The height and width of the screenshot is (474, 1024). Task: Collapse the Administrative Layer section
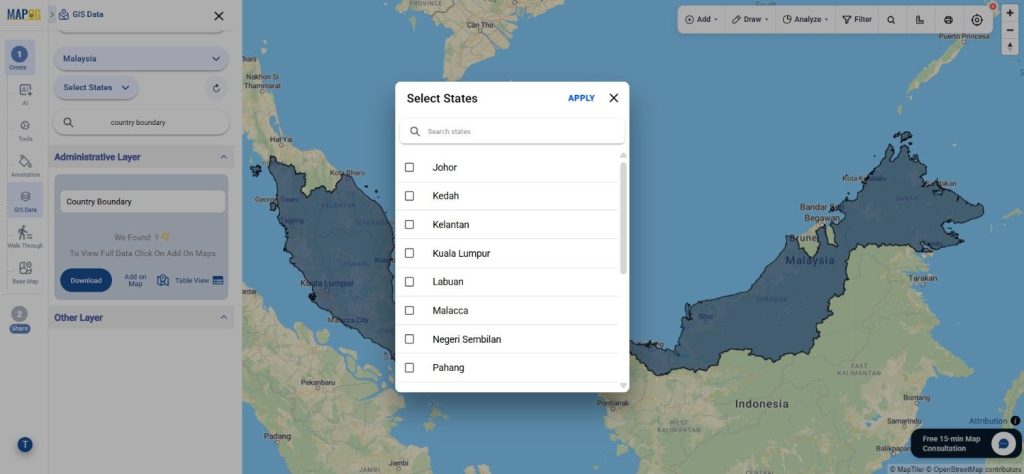pyautogui.click(x=223, y=157)
